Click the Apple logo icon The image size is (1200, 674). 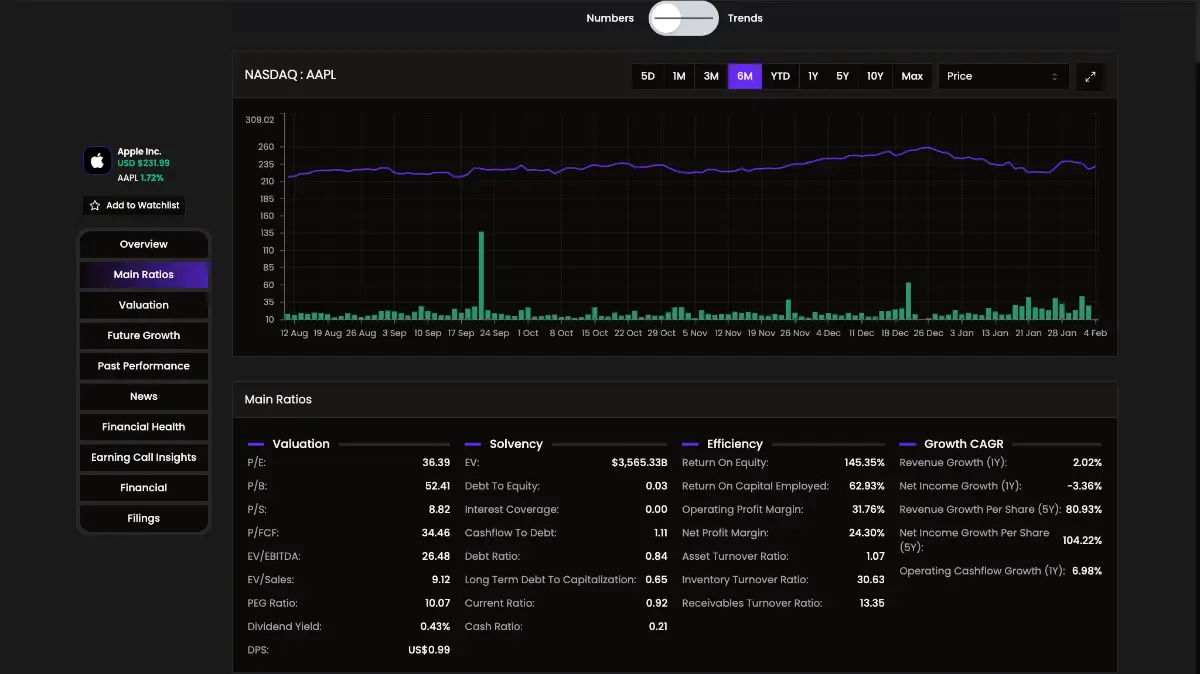click(97, 160)
